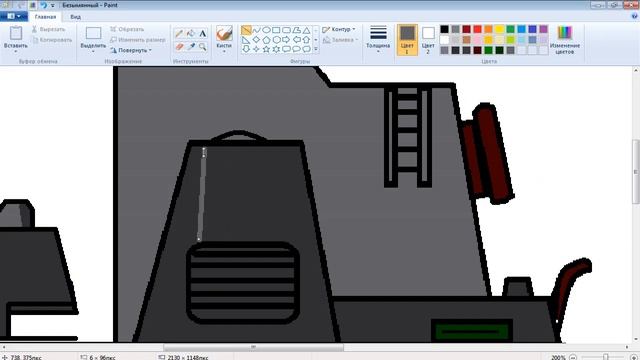The width and height of the screenshot is (640, 360).
Task: Choose the Rectangle shape
Action: [276, 30]
